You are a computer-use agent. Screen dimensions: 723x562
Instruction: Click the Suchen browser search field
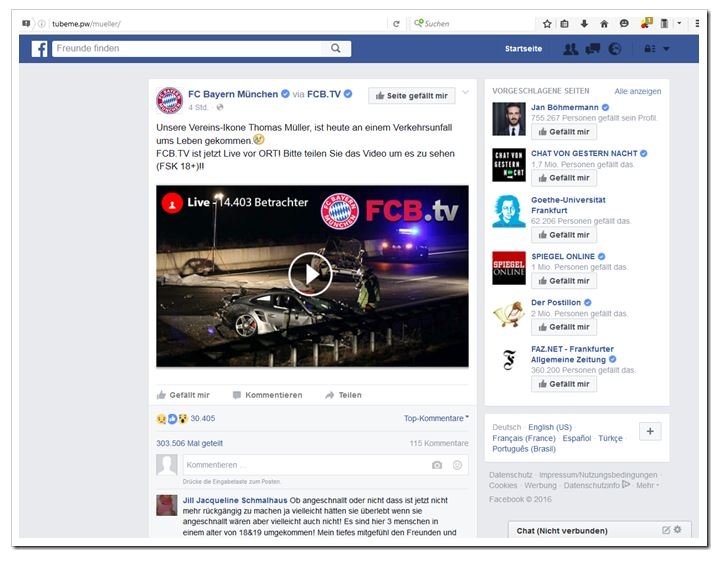click(471, 24)
